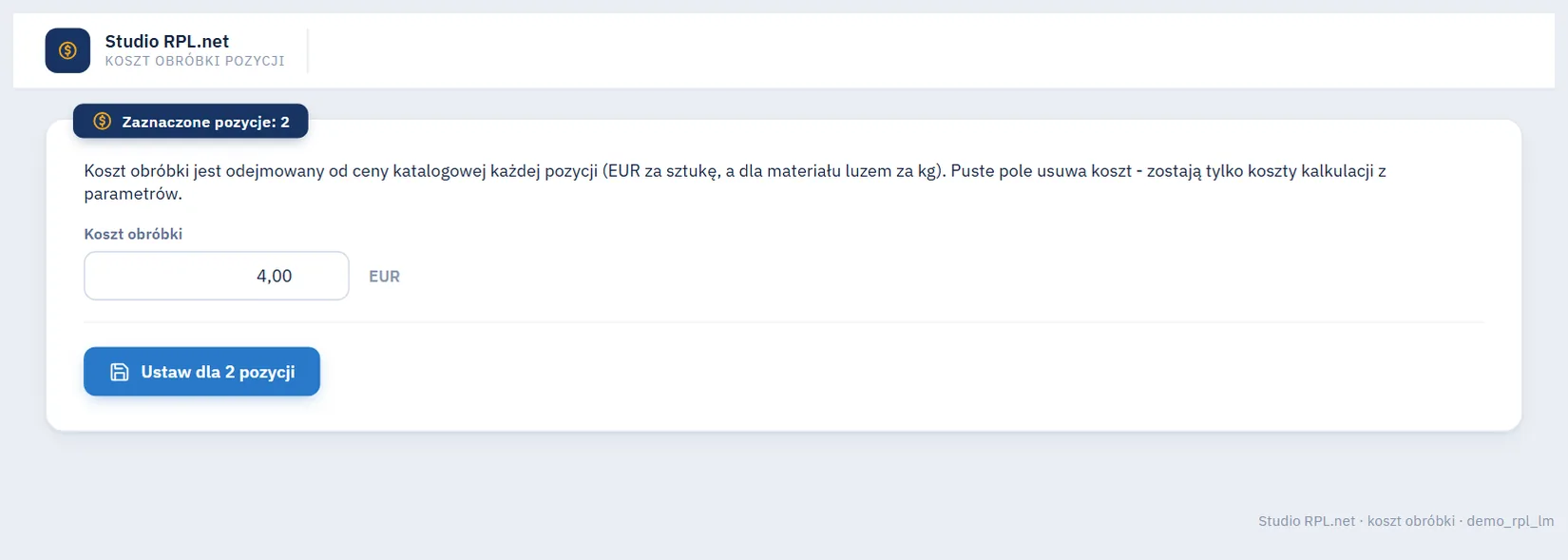This screenshot has height=560, width=1568.
Task: Click the Studio RPL.net title
Action: [x=167, y=41]
